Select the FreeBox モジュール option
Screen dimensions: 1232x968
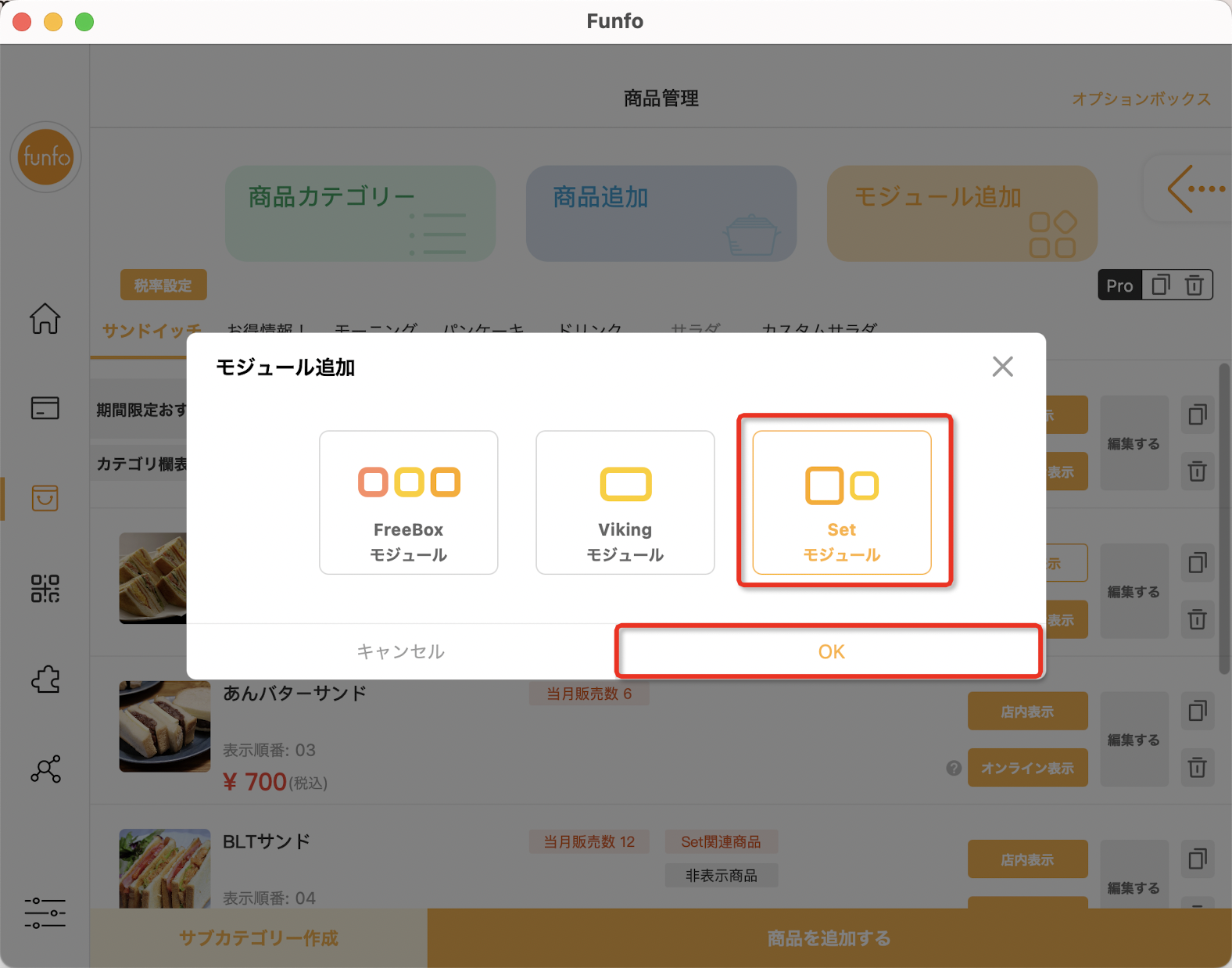[408, 502]
